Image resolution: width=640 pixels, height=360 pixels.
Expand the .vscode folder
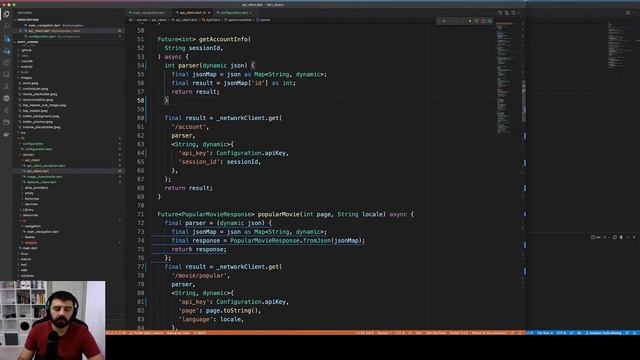pyautogui.click(x=27, y=61)
